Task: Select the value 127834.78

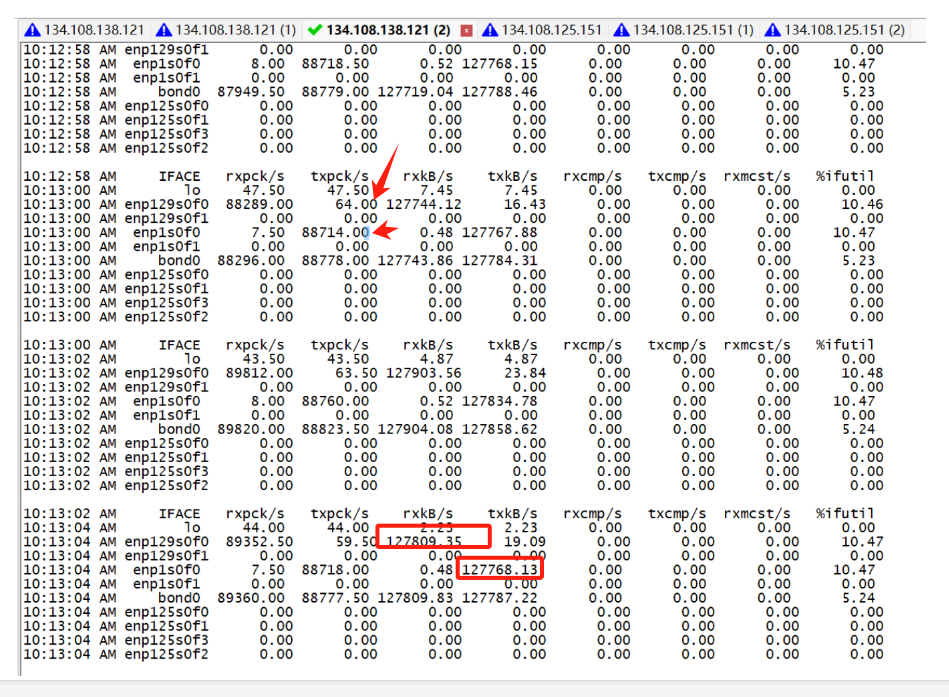Action: pos(499,401)
